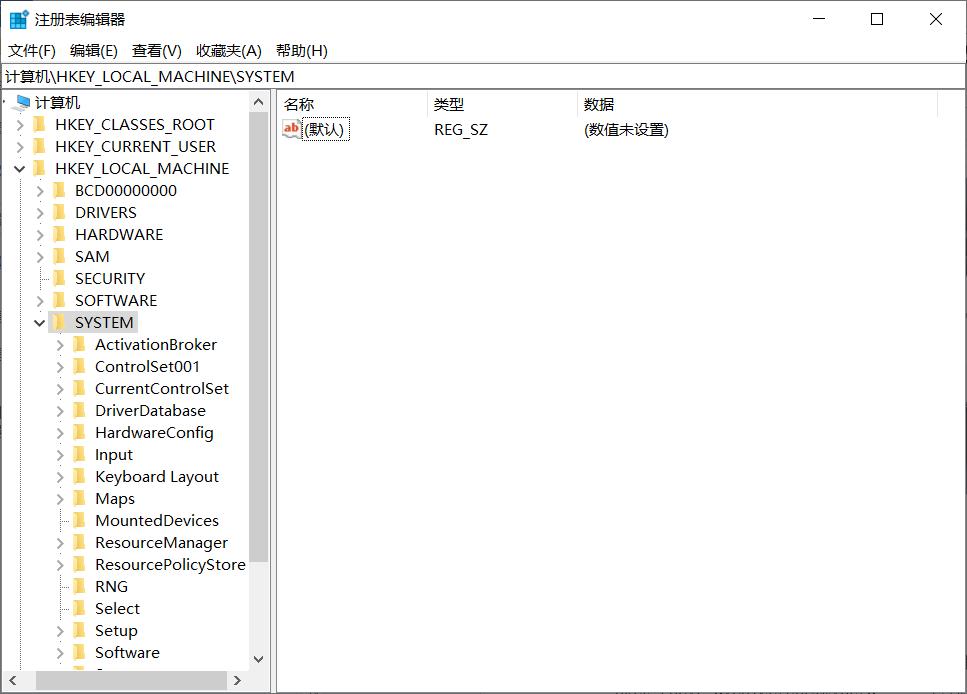Select the (默认) value entry
967x694 pixels.
[x=324, y=129]
